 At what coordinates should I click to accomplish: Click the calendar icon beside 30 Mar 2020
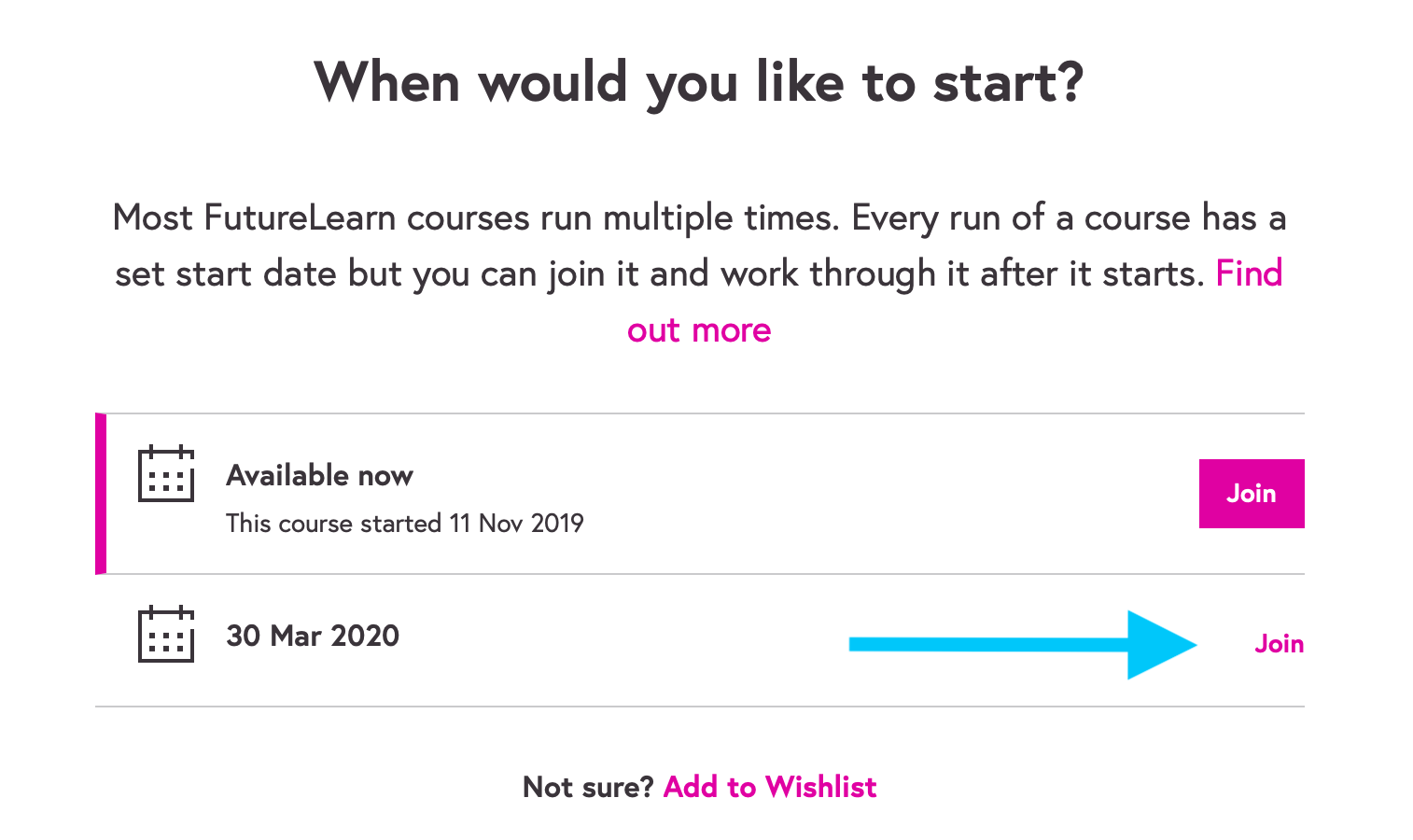coord(166,635)
